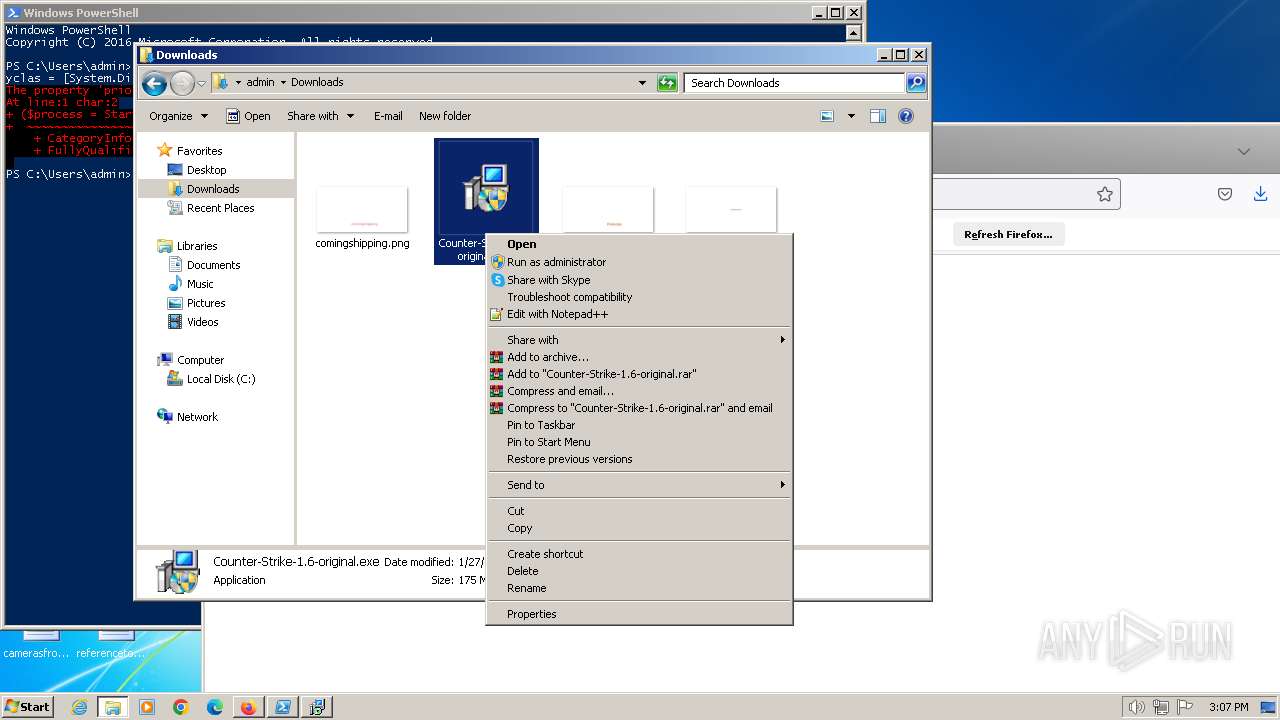Open Documents library in navigation pane
Image resolution: width=1280 pixels, height=720 pixels.
pos(213,265)
